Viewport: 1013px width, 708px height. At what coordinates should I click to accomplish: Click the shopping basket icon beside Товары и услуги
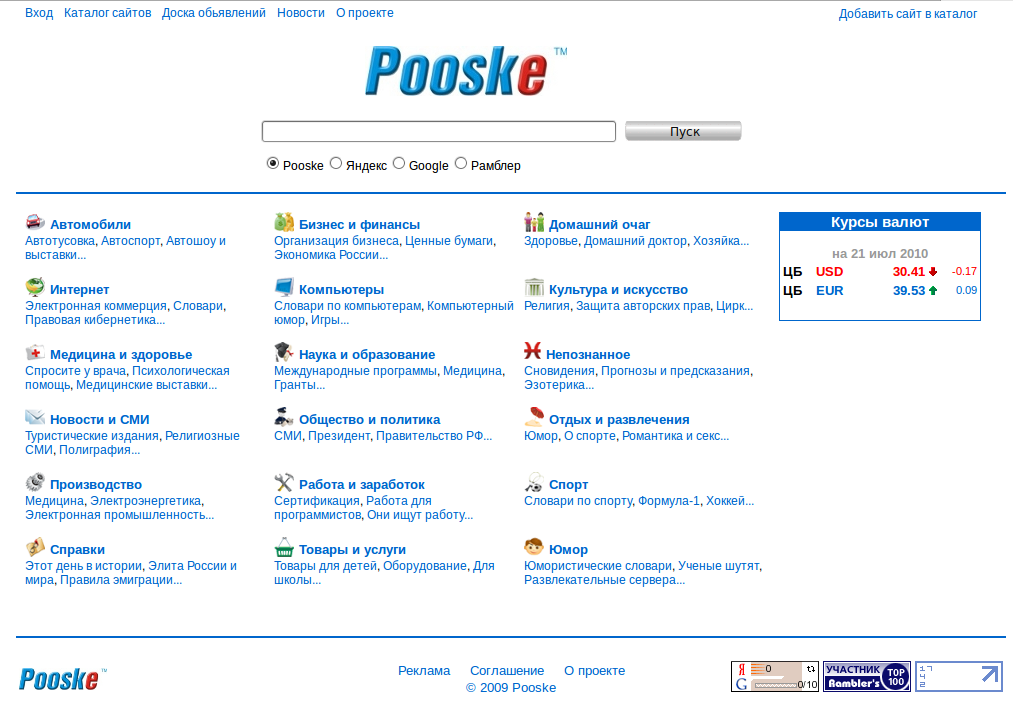[x=284, y=547]
